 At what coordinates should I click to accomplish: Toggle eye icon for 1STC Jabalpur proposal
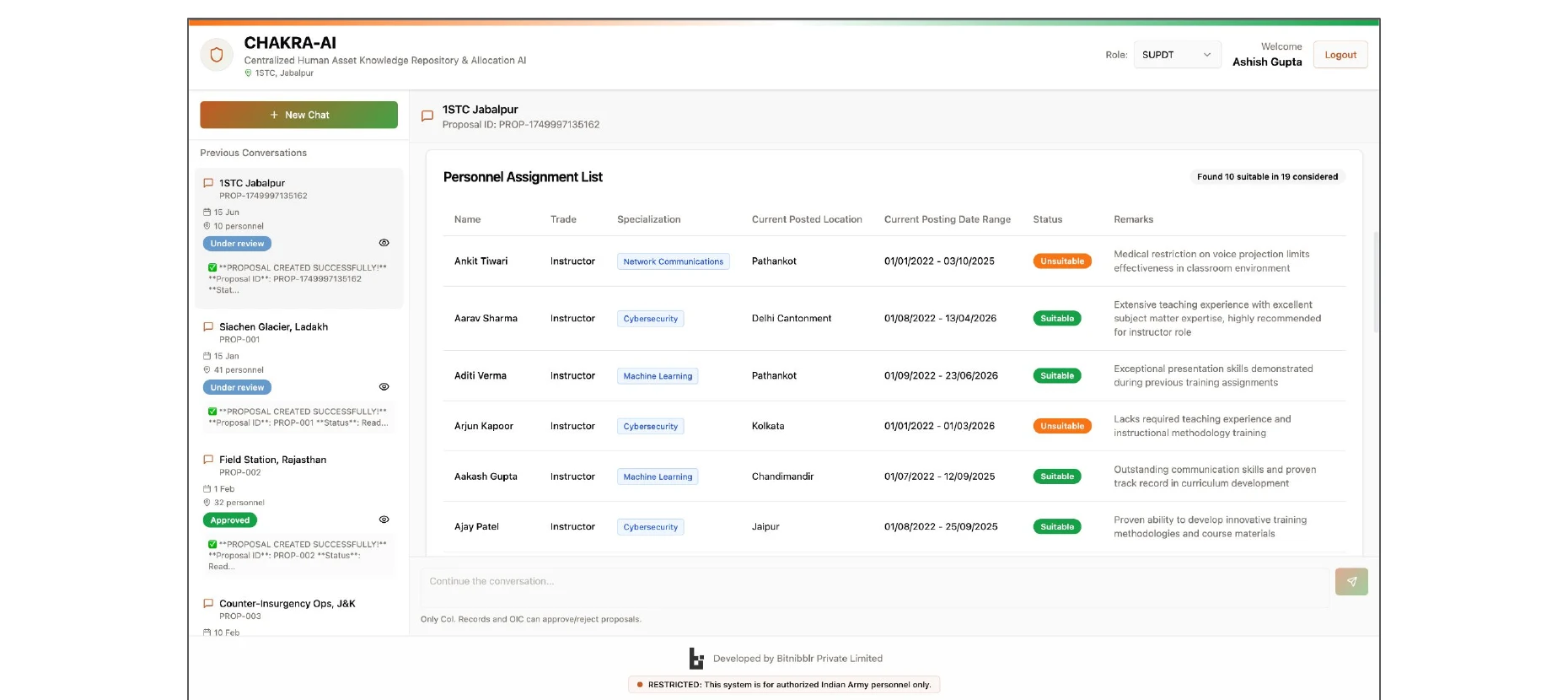(x=384, y=243)
